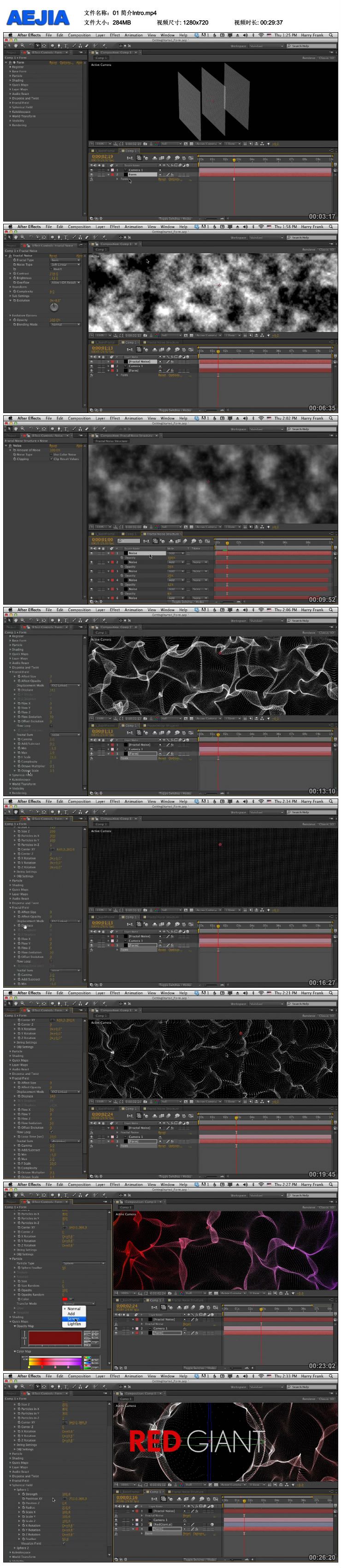Select the Selection arrow tool in 00:03:17 frame
The image size is (341, 1568).
click(8, 45)
